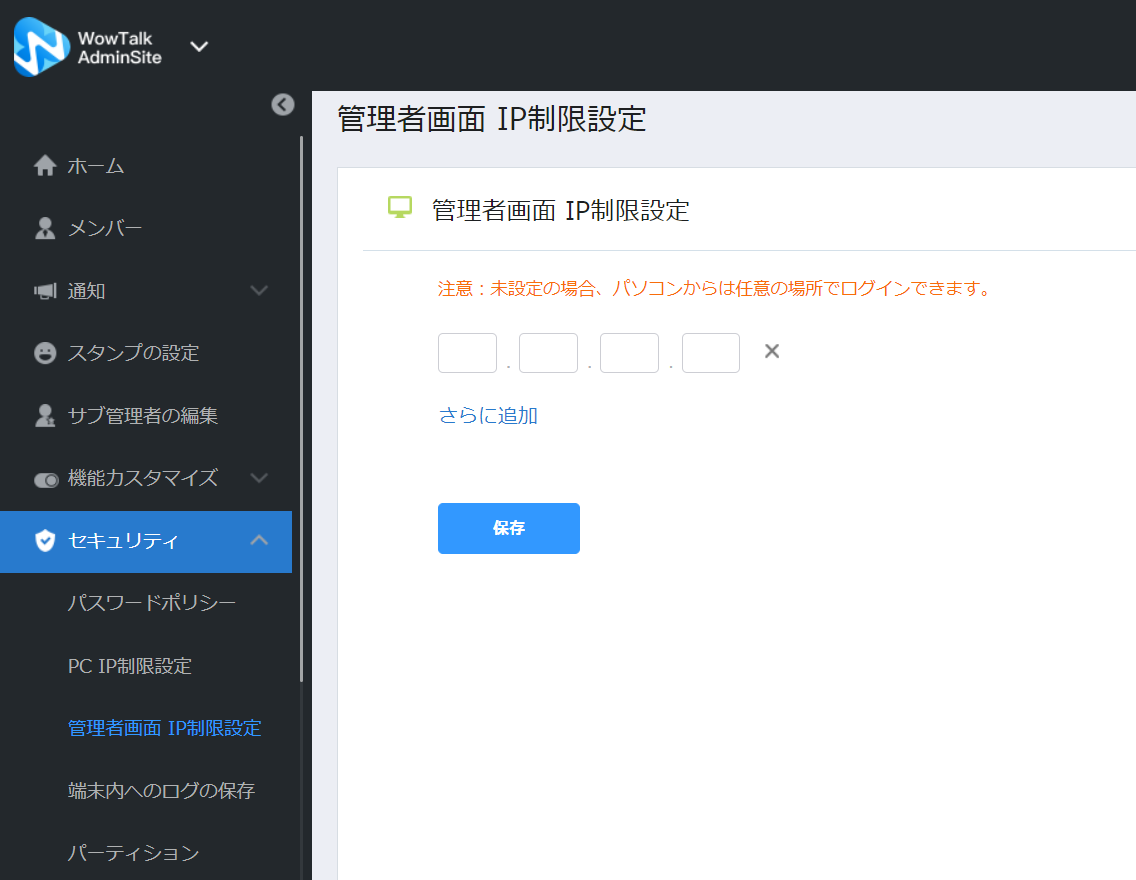Expand the 通知 menu chevron
This screenshot has width=1136, height=880.
click(259, 290)
